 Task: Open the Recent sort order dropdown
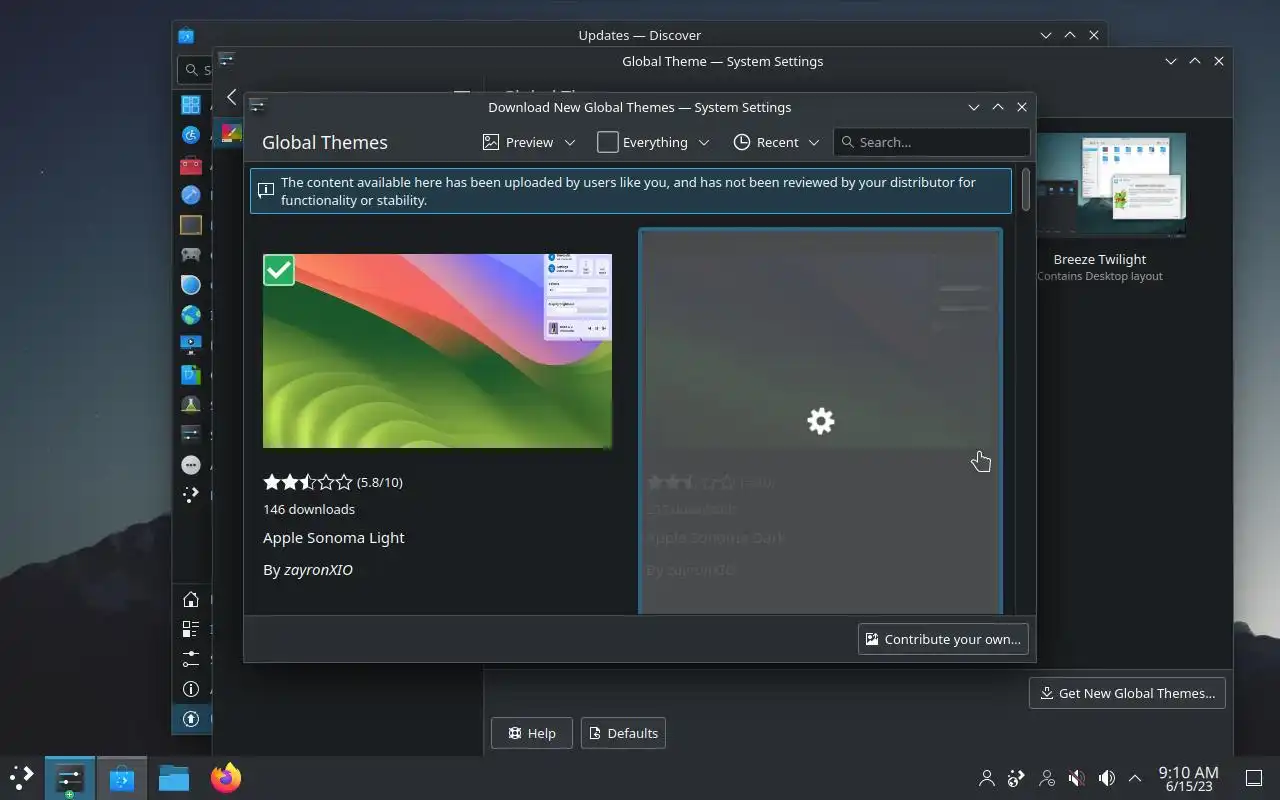click(x=776, y=142)
